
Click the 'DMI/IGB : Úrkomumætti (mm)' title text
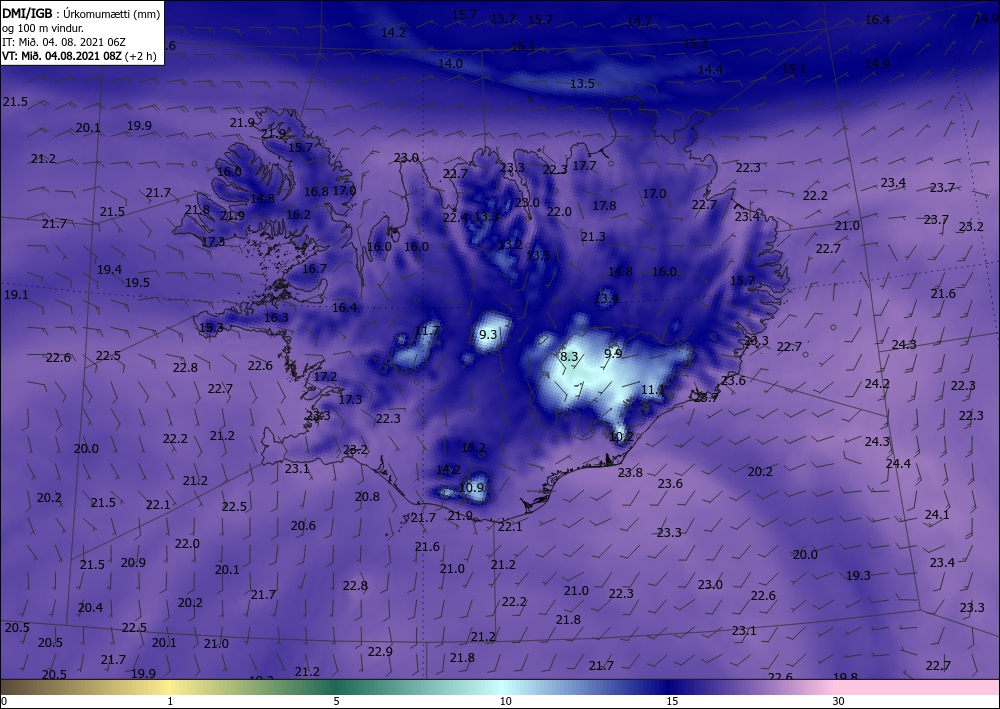point(81,14)
